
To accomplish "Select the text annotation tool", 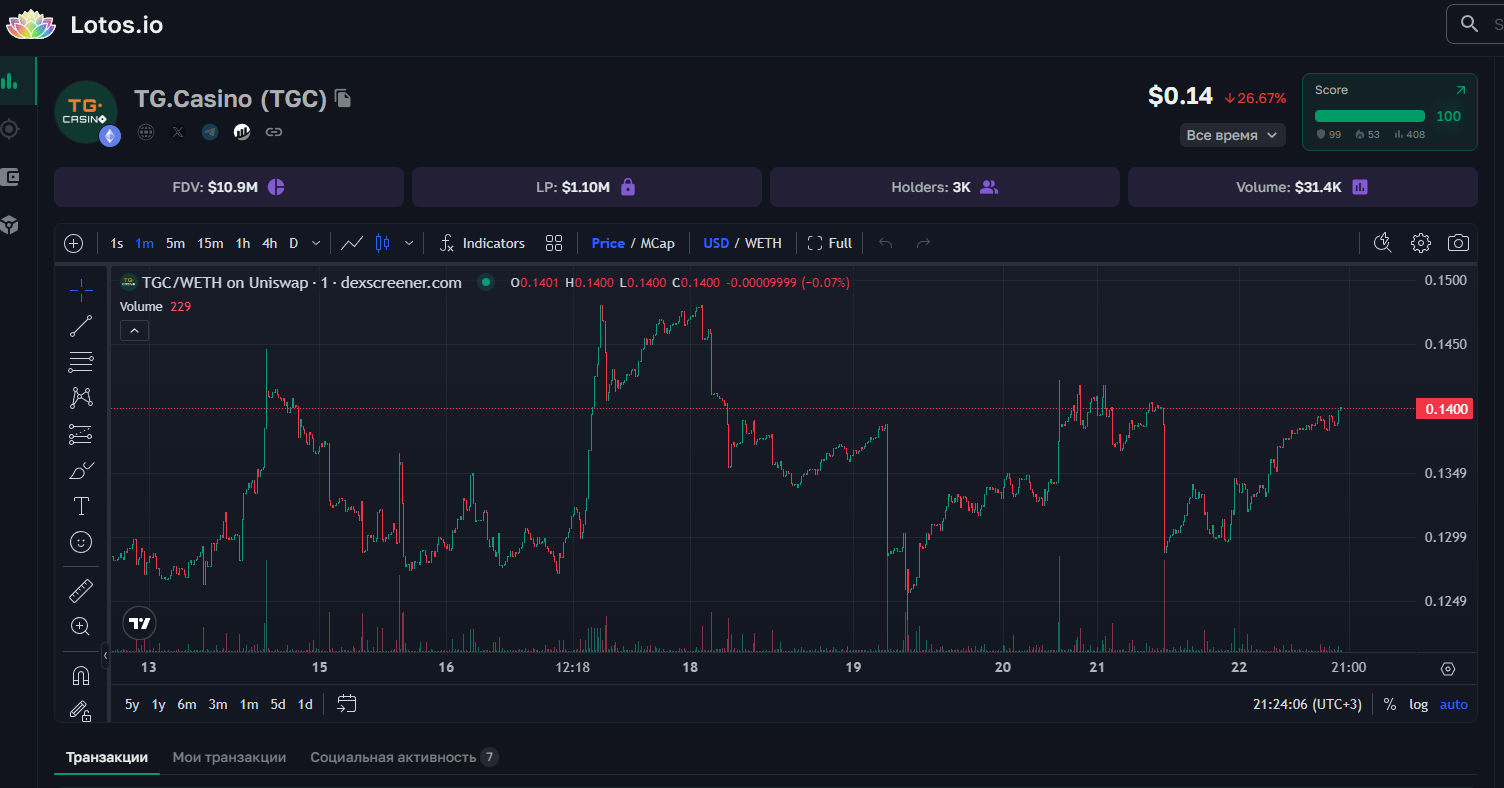I will (81, 506).
